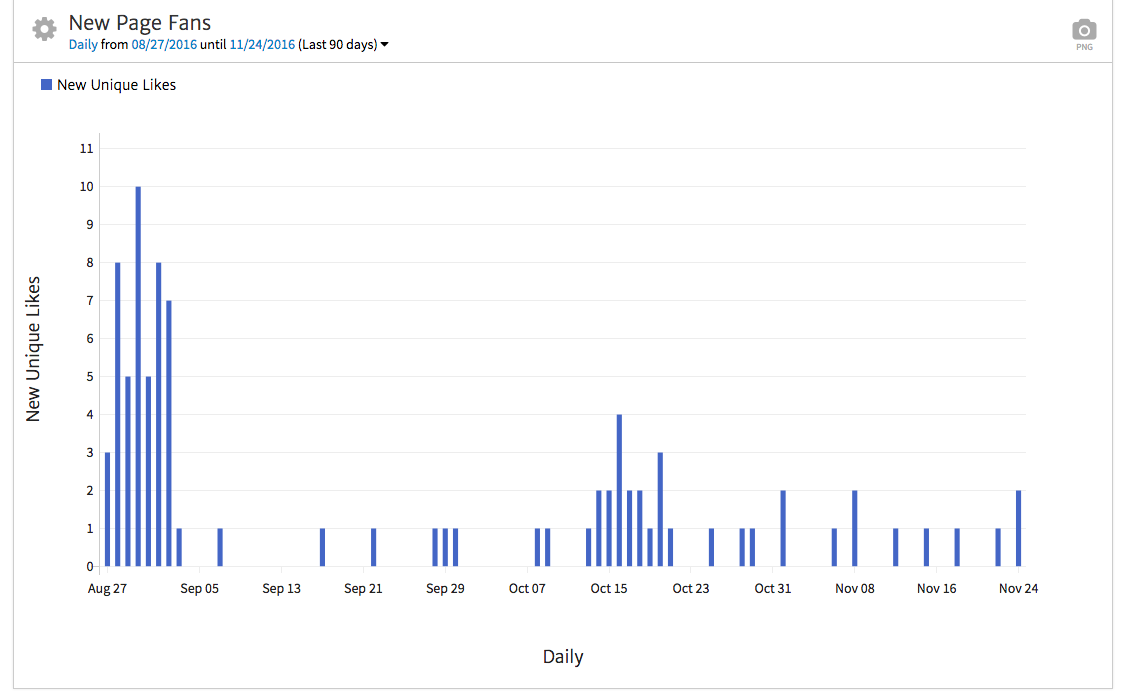
Task: Click the last bar at Nov 24
Action: click(1019, 528)
